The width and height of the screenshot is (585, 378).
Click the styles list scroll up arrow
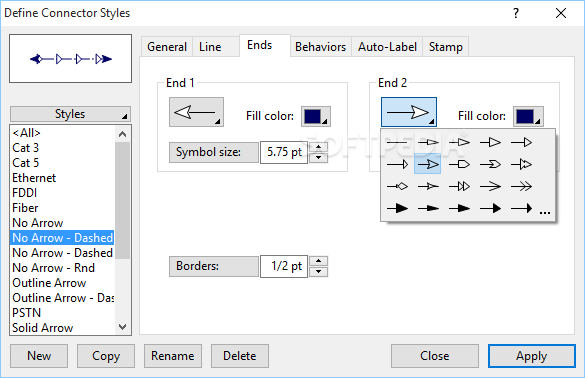[x=122, y=134]
